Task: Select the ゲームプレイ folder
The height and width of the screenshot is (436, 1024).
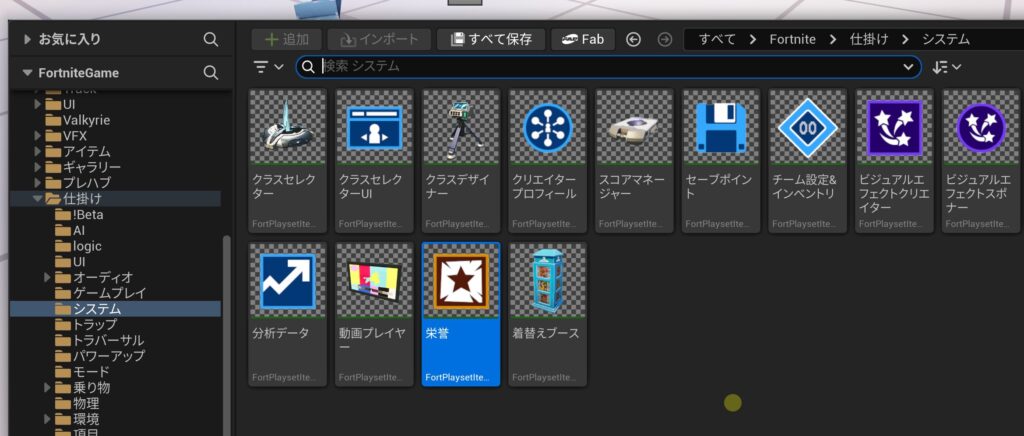Action: tap(109, 293)
